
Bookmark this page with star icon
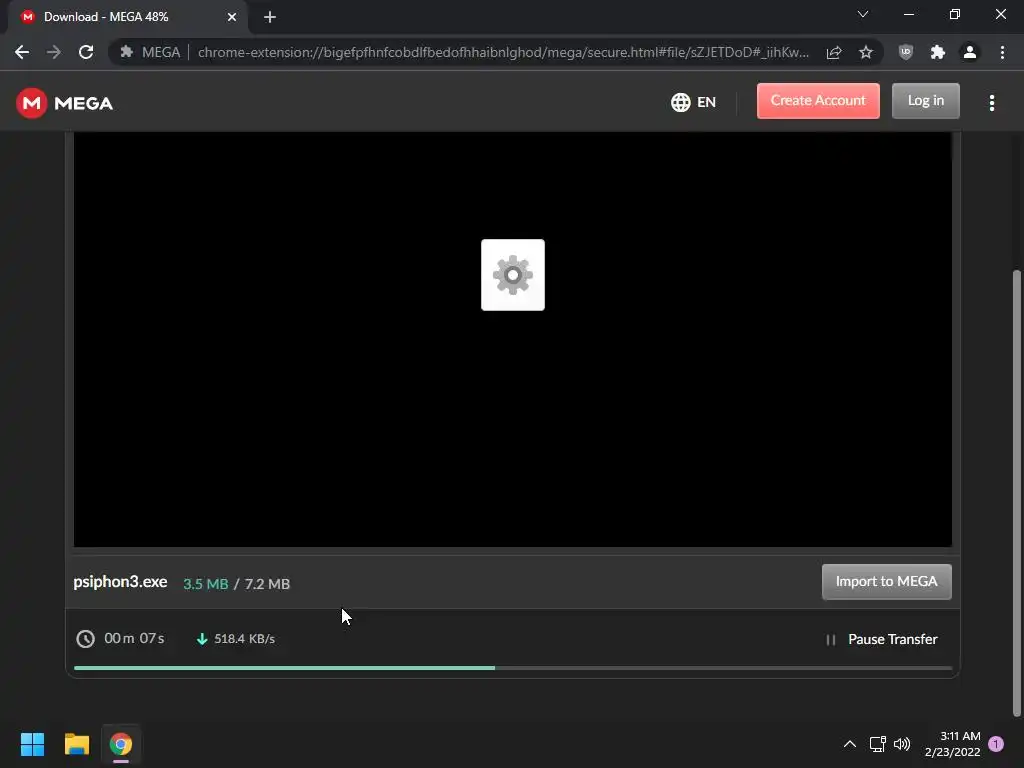pyautogui.click(x=866, y=52)
